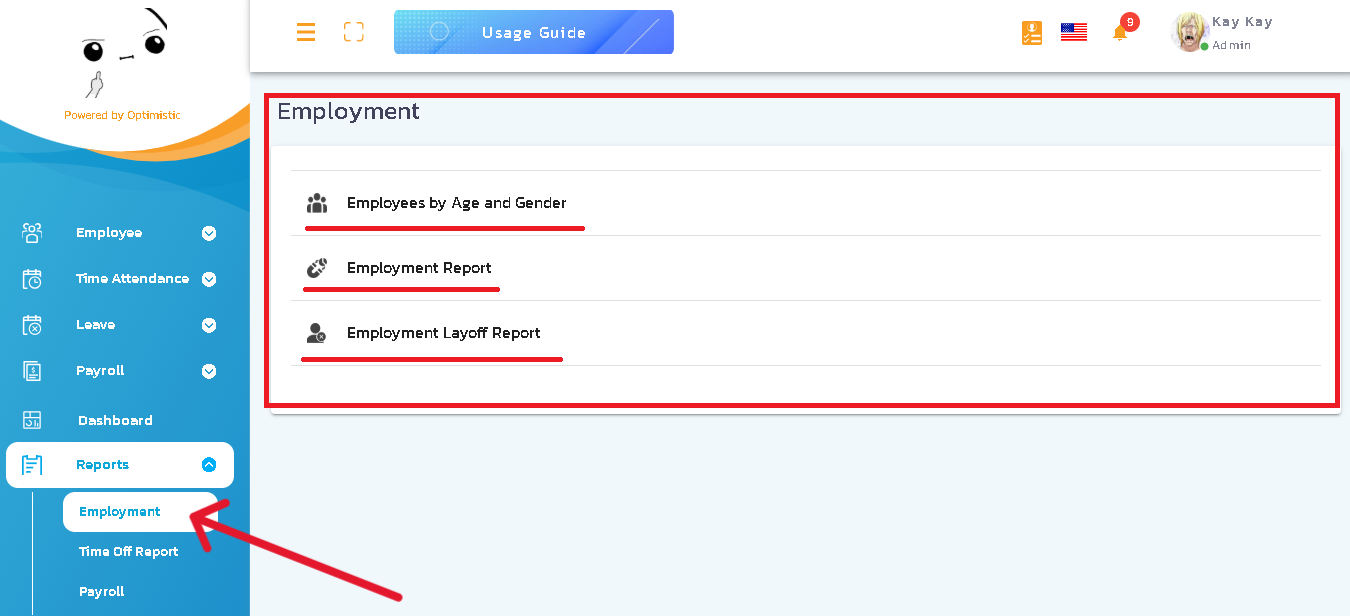
Task: Expand the Employee menu dropdown
Action: pos(209,232)
